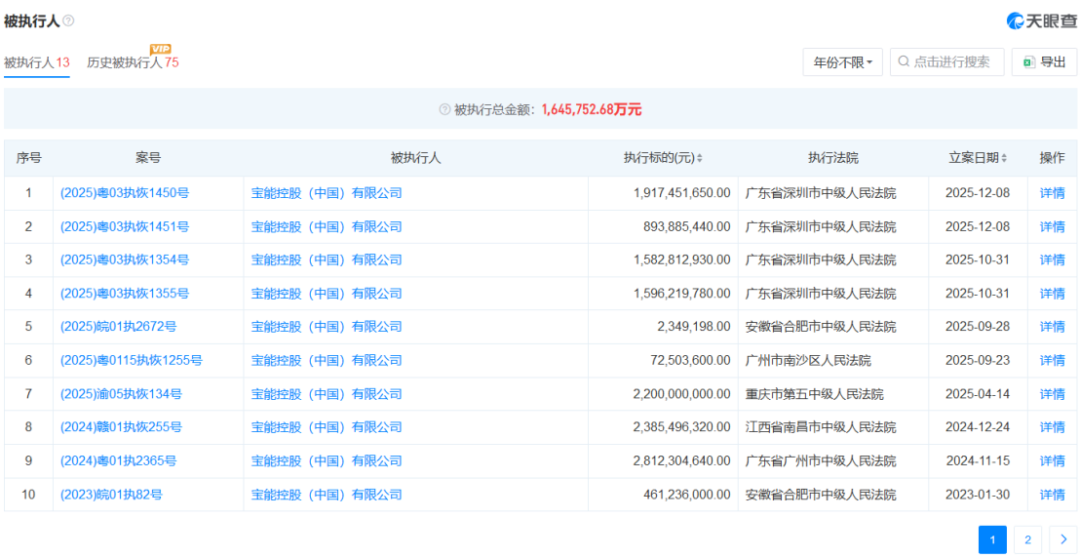Sort by 执行标的(元) column arrows
Viewport: 1080px width, 558px height.
pos(699,158)
